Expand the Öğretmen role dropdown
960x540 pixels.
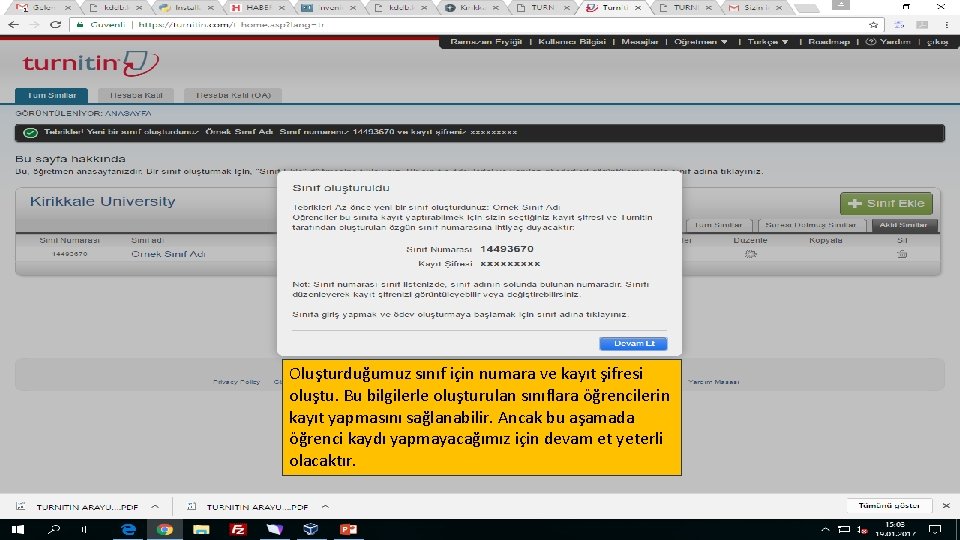click(700, 42)
